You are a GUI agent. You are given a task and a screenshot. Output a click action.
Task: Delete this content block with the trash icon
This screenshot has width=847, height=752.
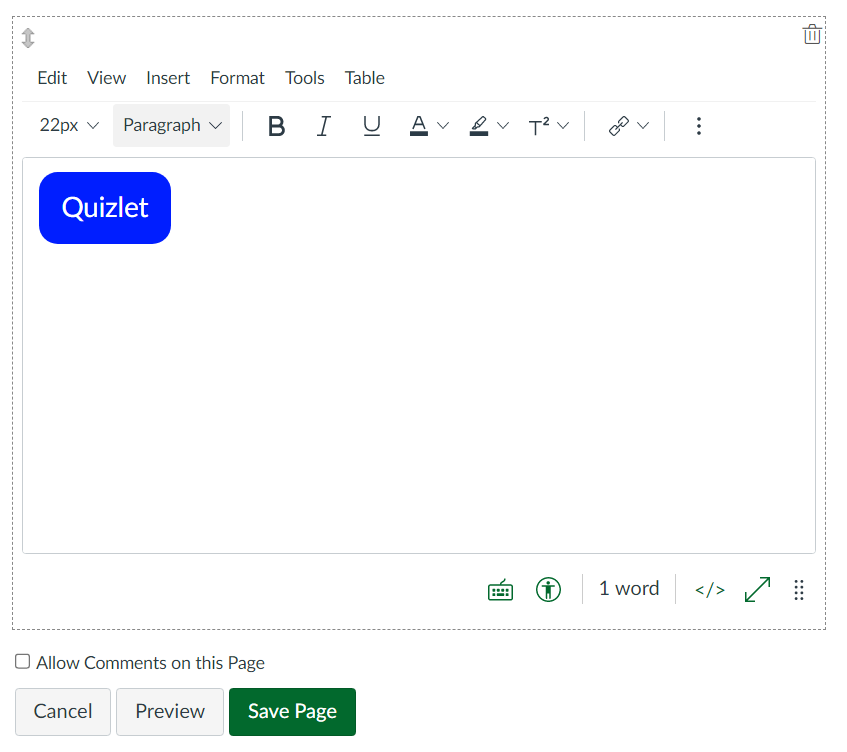812,33
